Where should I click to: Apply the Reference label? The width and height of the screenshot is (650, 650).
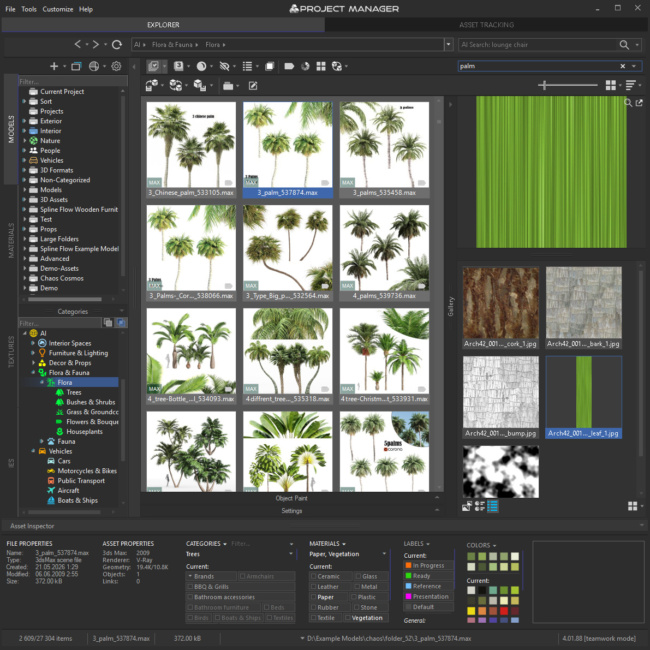coord(428,586)
